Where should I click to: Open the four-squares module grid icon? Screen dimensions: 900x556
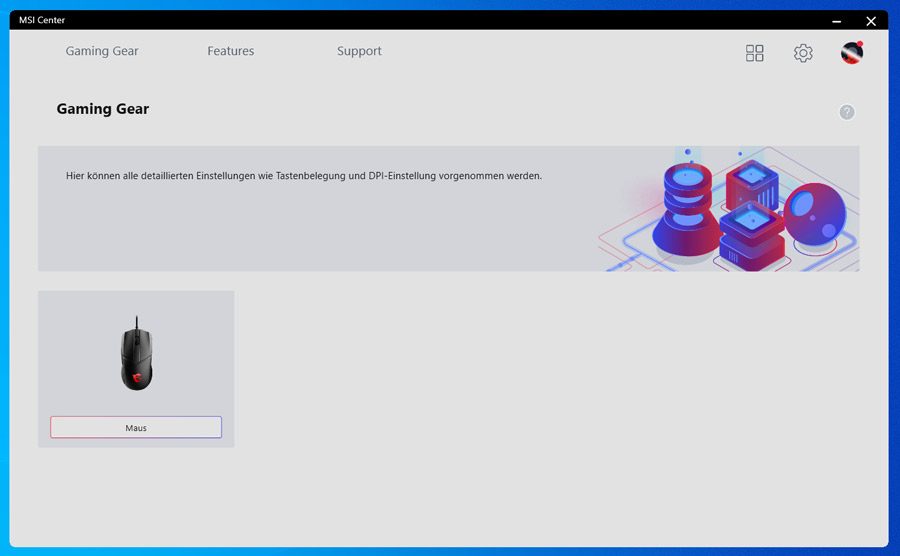pyautogui.click(x=754, y=53)
